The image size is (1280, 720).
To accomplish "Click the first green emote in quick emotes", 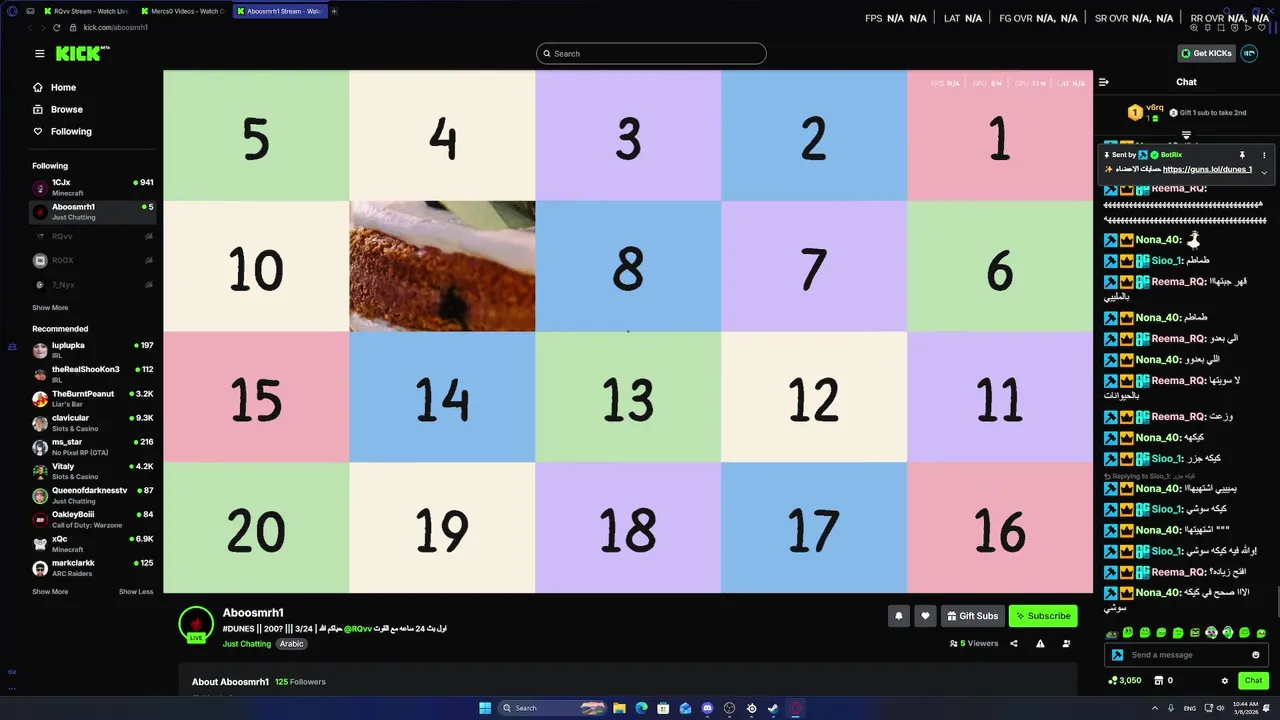I will click(x=1128, y=633).
